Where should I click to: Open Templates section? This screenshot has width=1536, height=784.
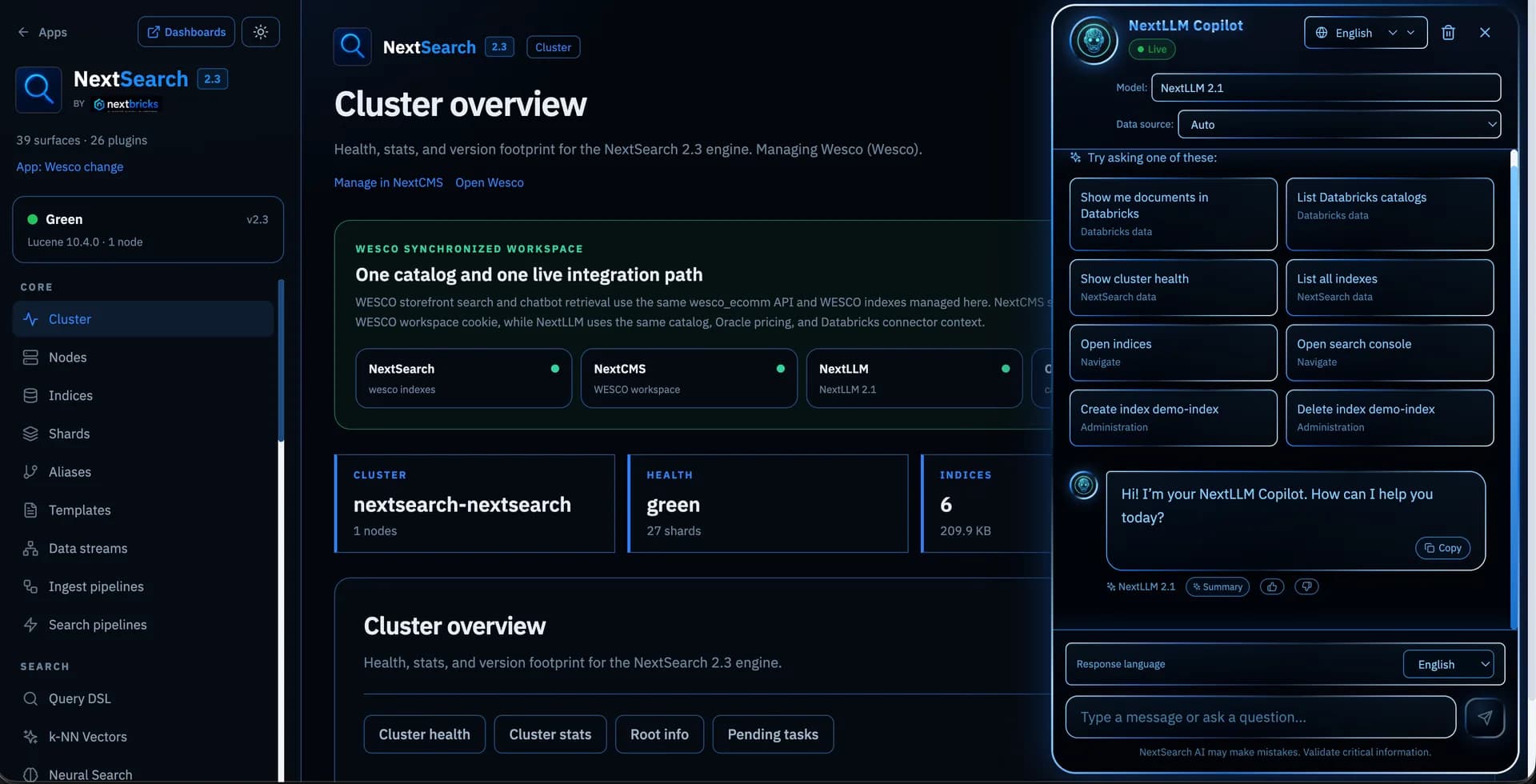143,510
